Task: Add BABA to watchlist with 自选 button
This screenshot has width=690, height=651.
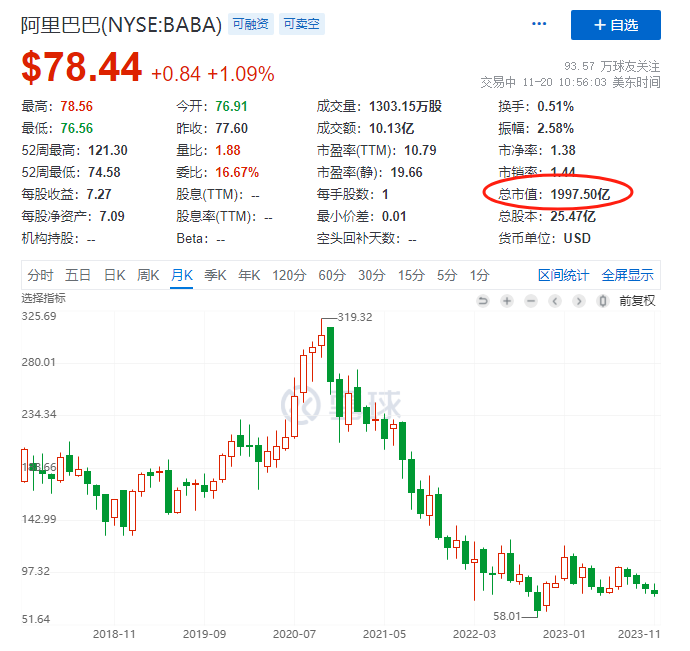Action: (x=616, y=25)
